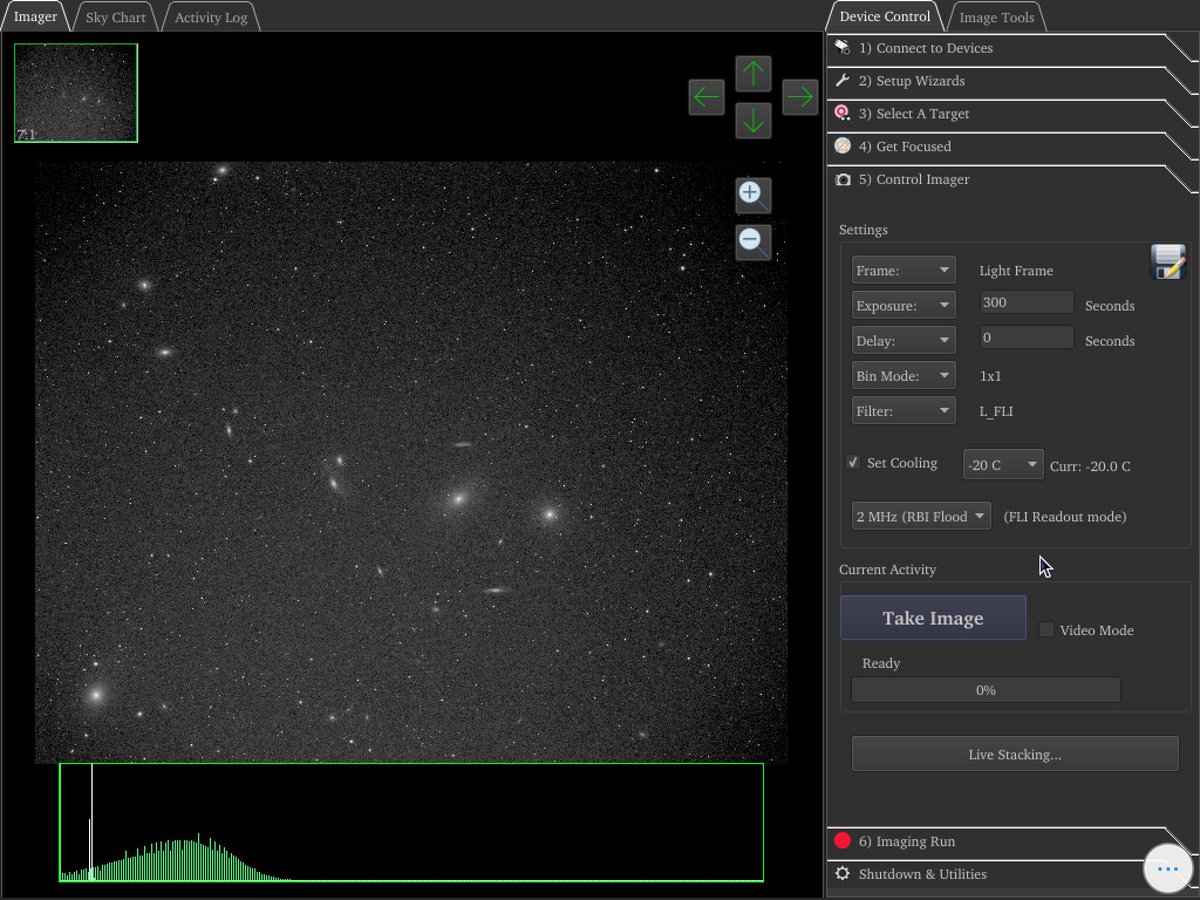
Task: Open the Delay dropdown
Action: click(904, 340)
